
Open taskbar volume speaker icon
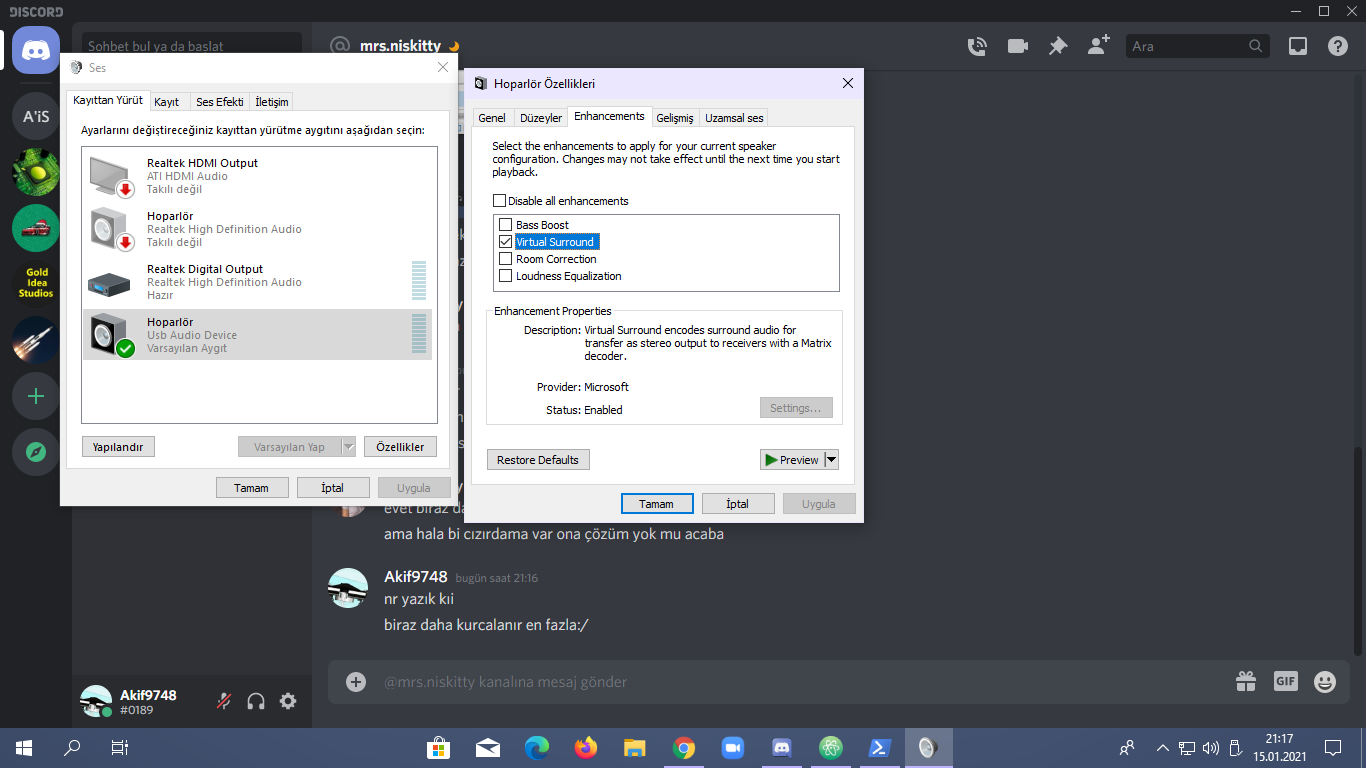pos(1211,748)
